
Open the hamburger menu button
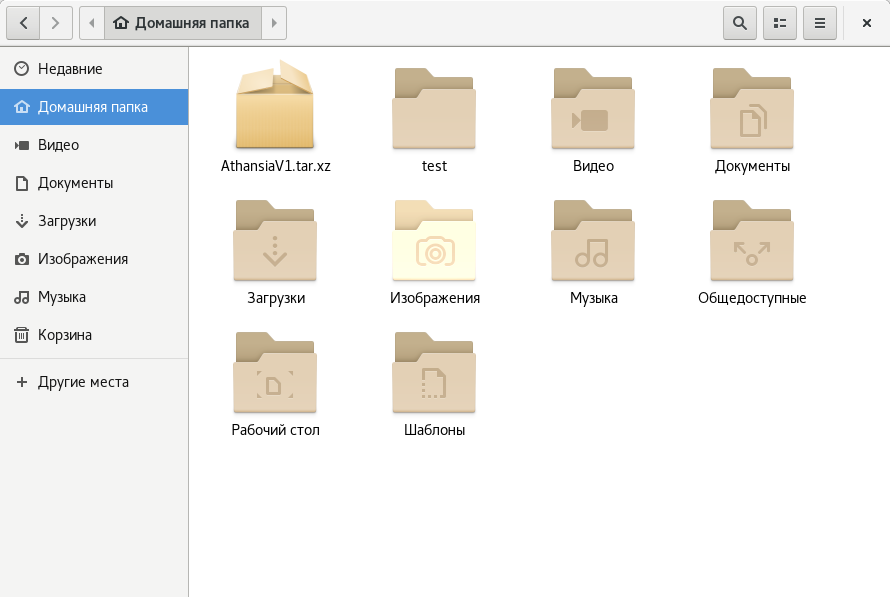820,23
